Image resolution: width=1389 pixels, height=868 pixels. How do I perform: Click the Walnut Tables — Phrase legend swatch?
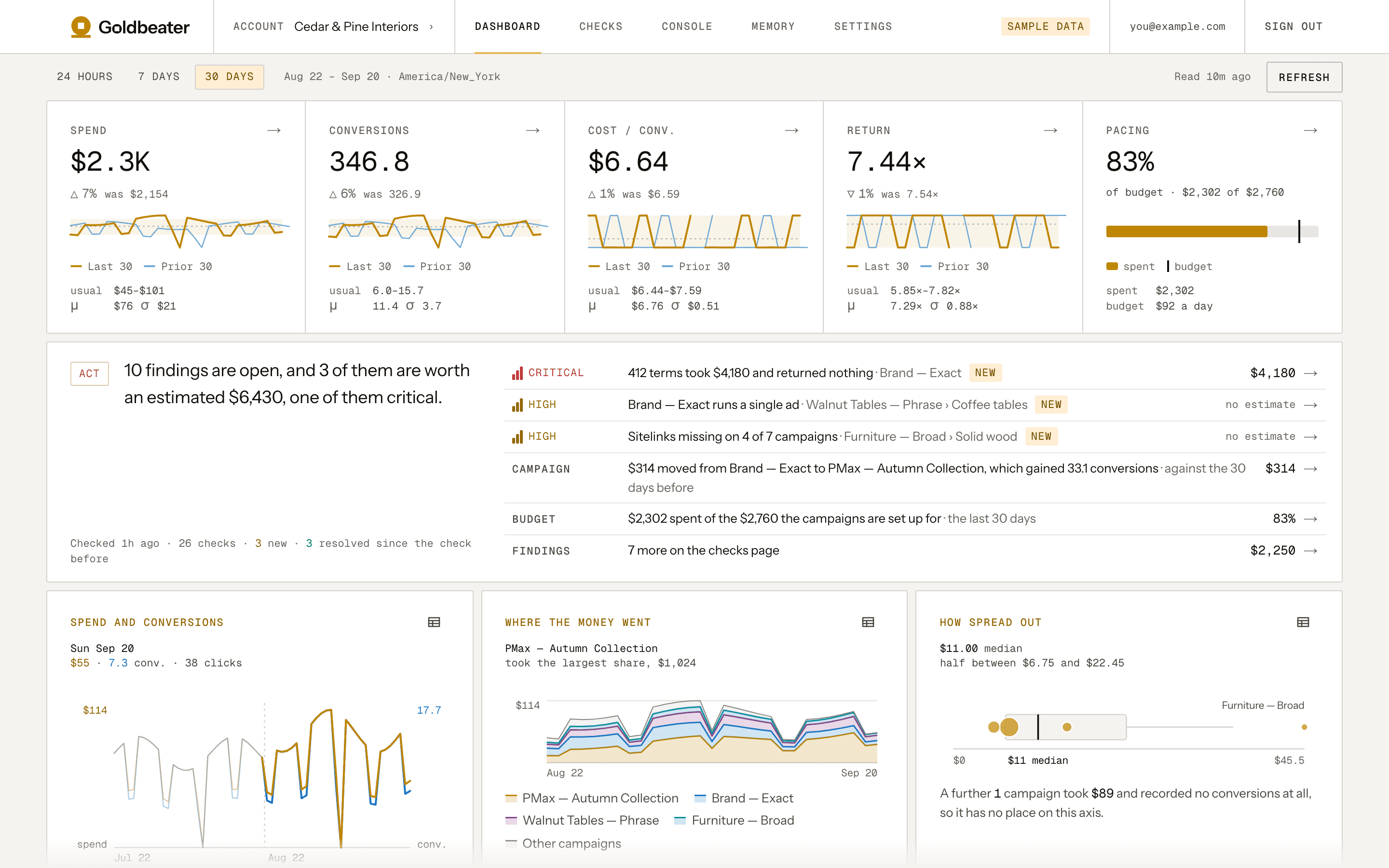click(x=511, y=820)
